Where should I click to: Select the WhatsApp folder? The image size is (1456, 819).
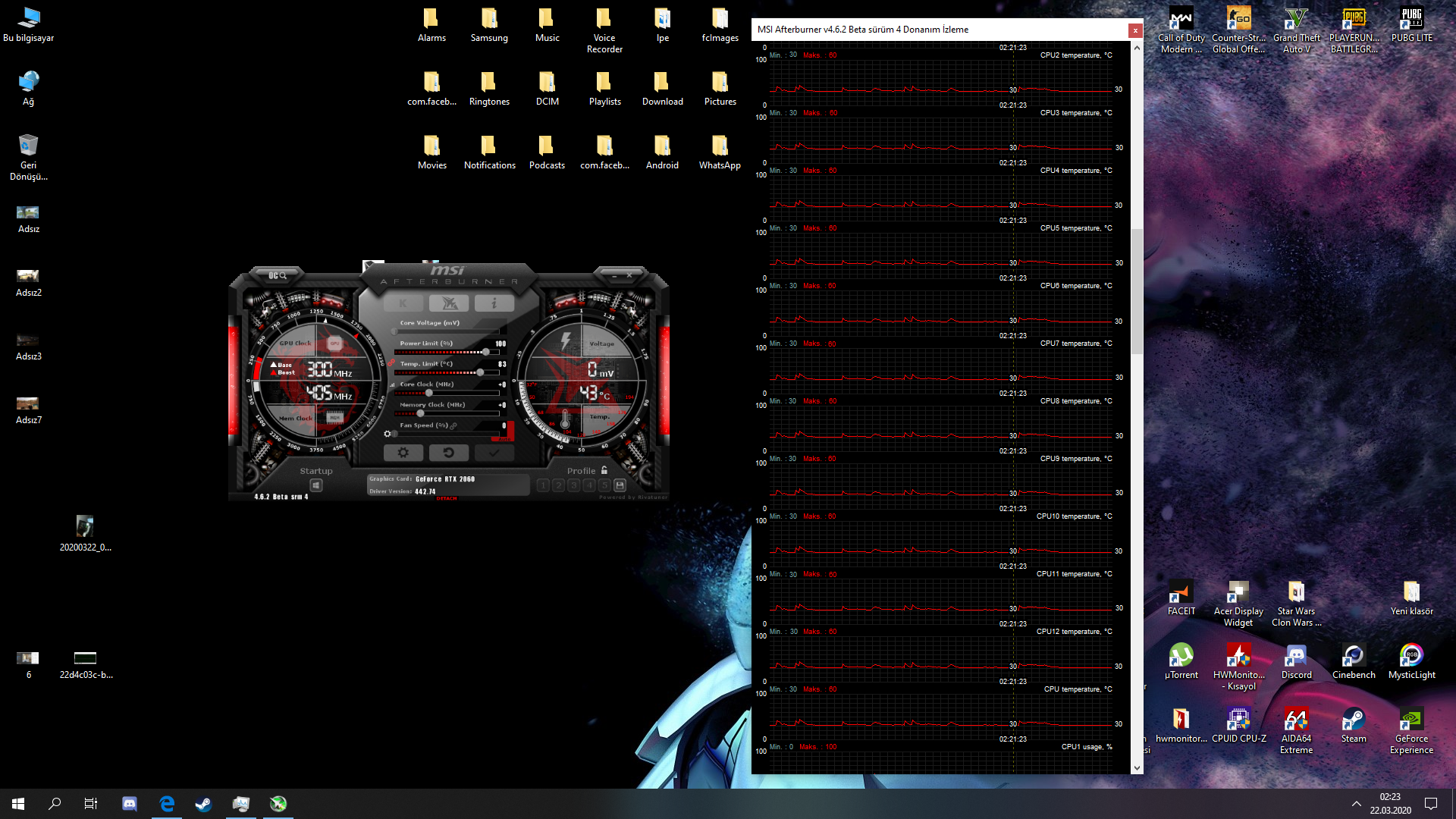720,152
